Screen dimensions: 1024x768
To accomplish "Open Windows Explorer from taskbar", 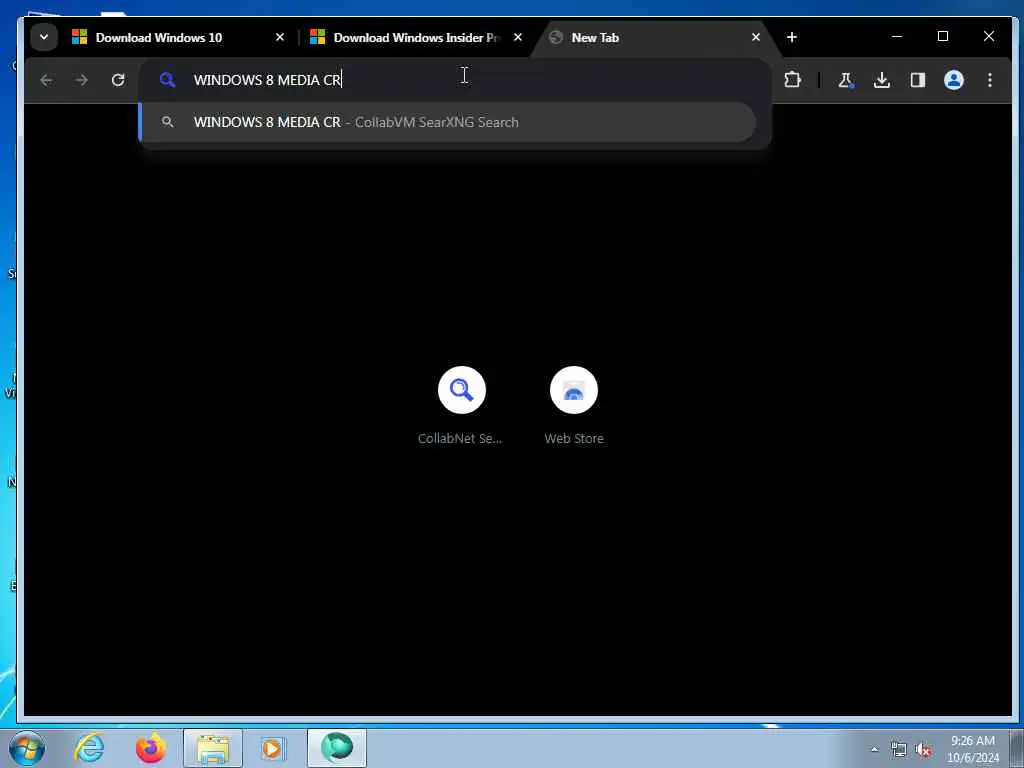I will pyautogui.click(x=213, y=748).
